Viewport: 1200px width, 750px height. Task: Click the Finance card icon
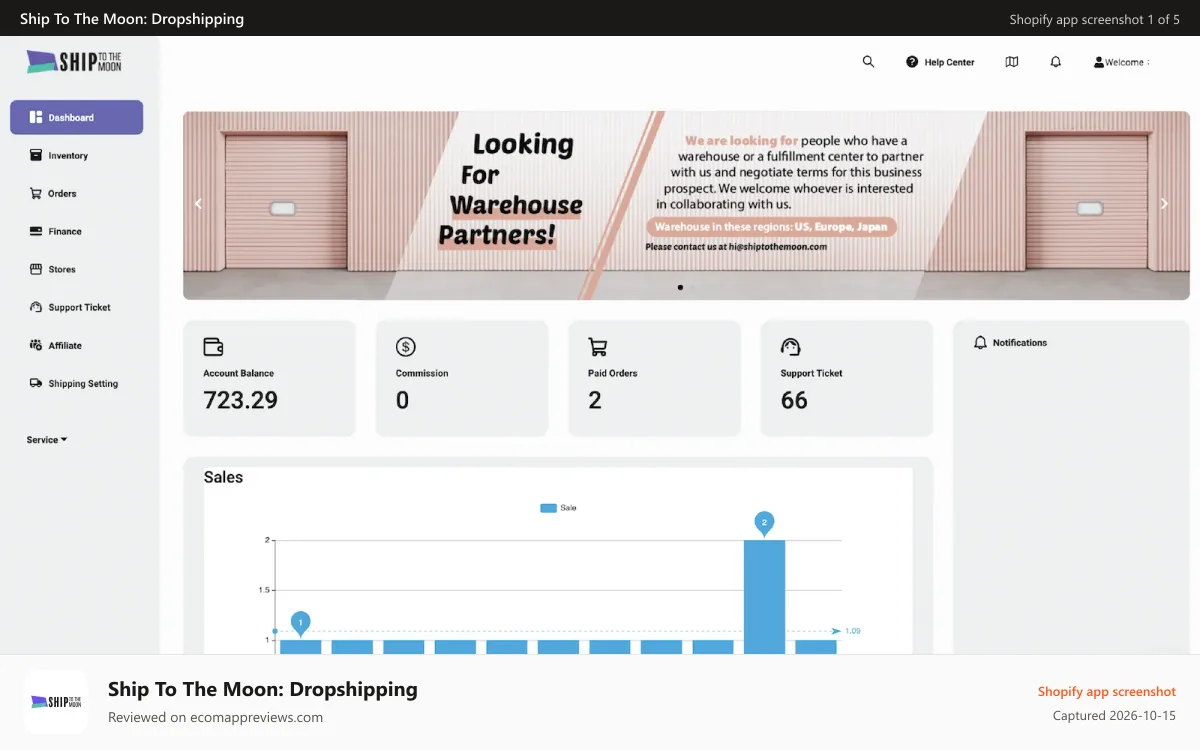click(36, 231)
